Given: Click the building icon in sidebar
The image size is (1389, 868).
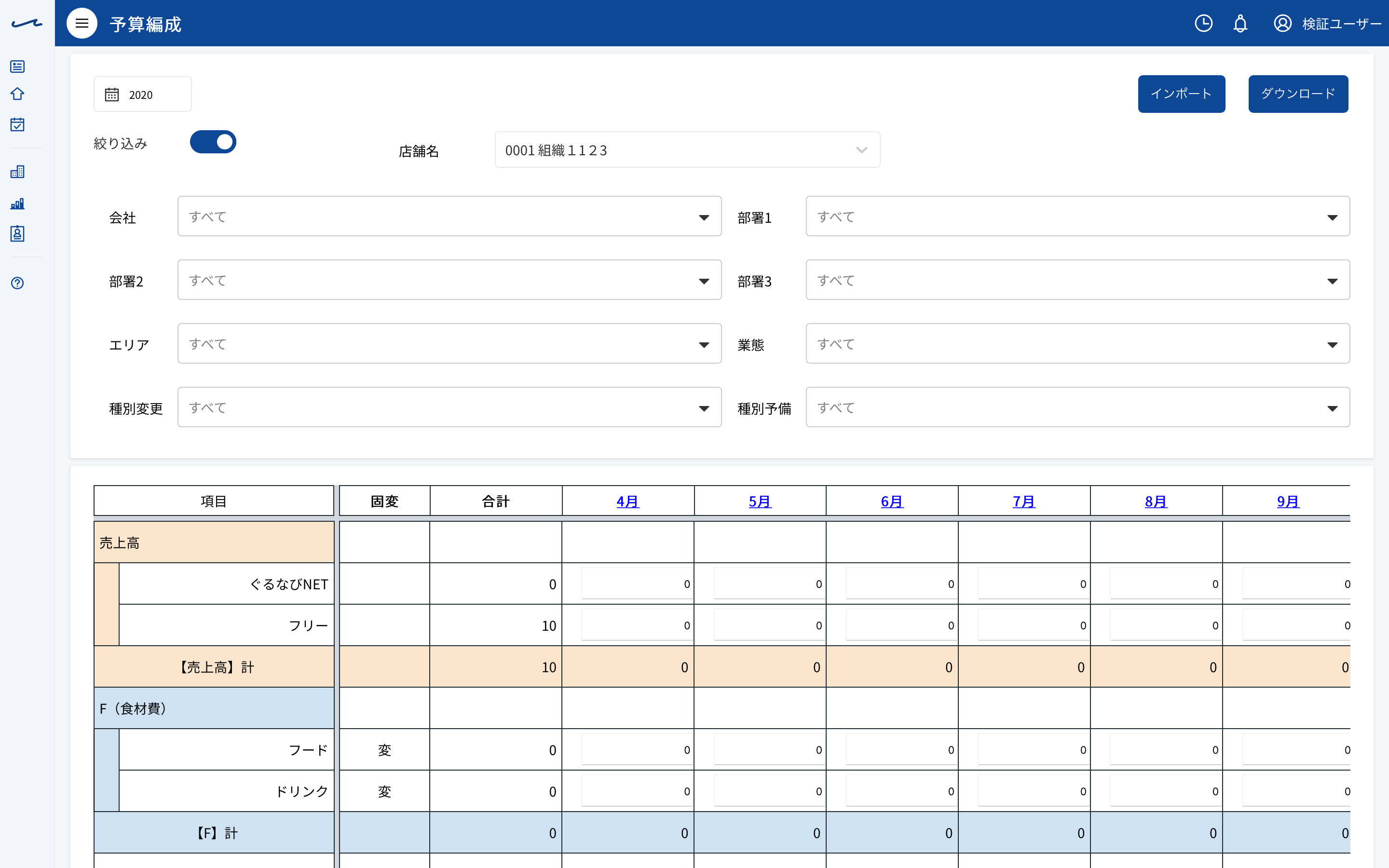Looking at the screenshot, I should pyautogui.click(x=17, y=172).
